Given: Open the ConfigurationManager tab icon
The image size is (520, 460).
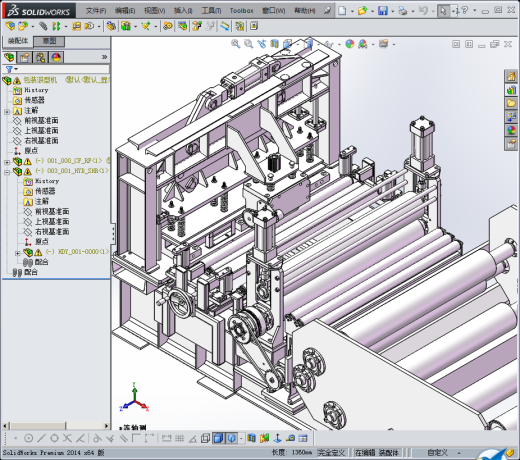Looking at the screenshot, I should 41,57.
